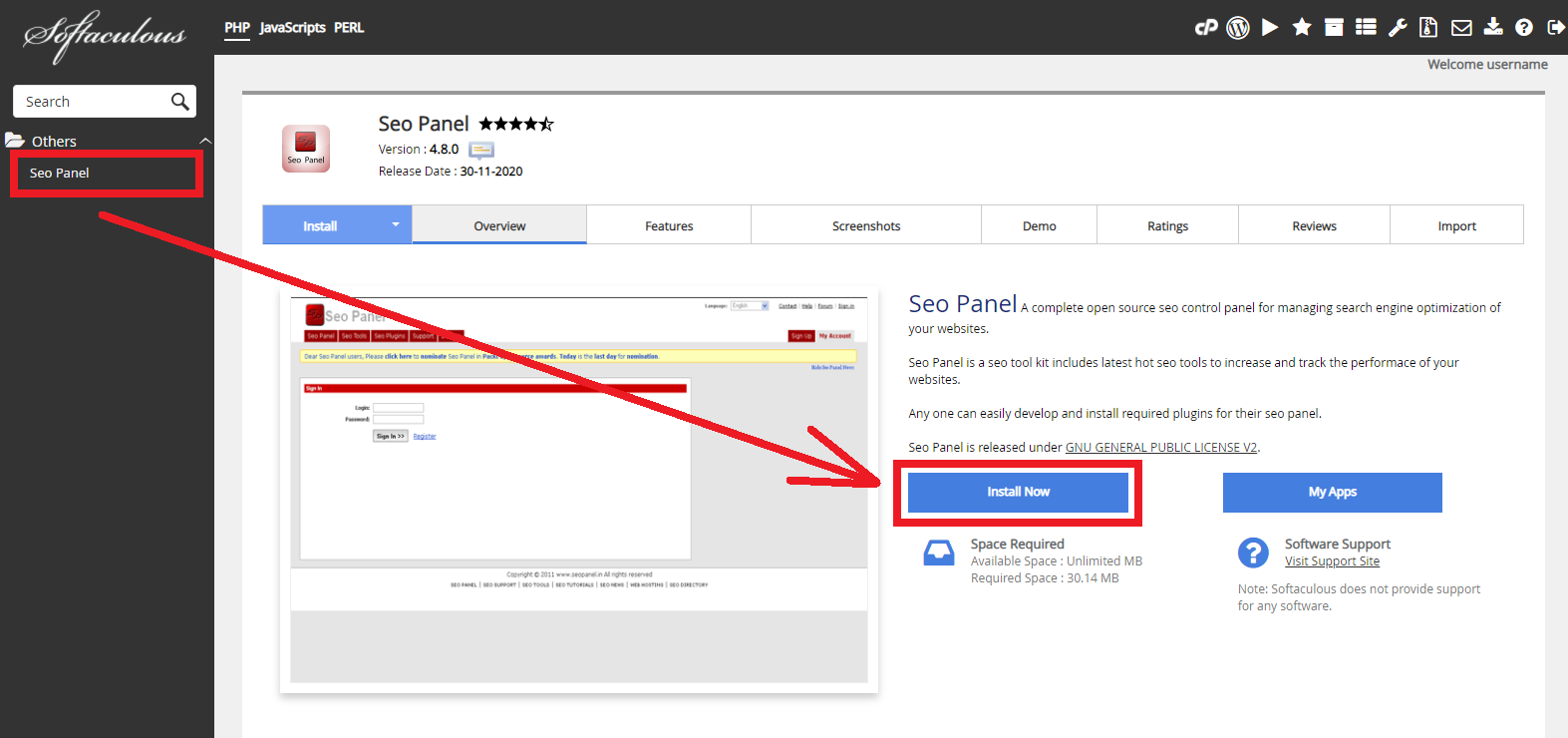Click the Seo Panel title heading

pyautogui.click(x=424, y=124)
